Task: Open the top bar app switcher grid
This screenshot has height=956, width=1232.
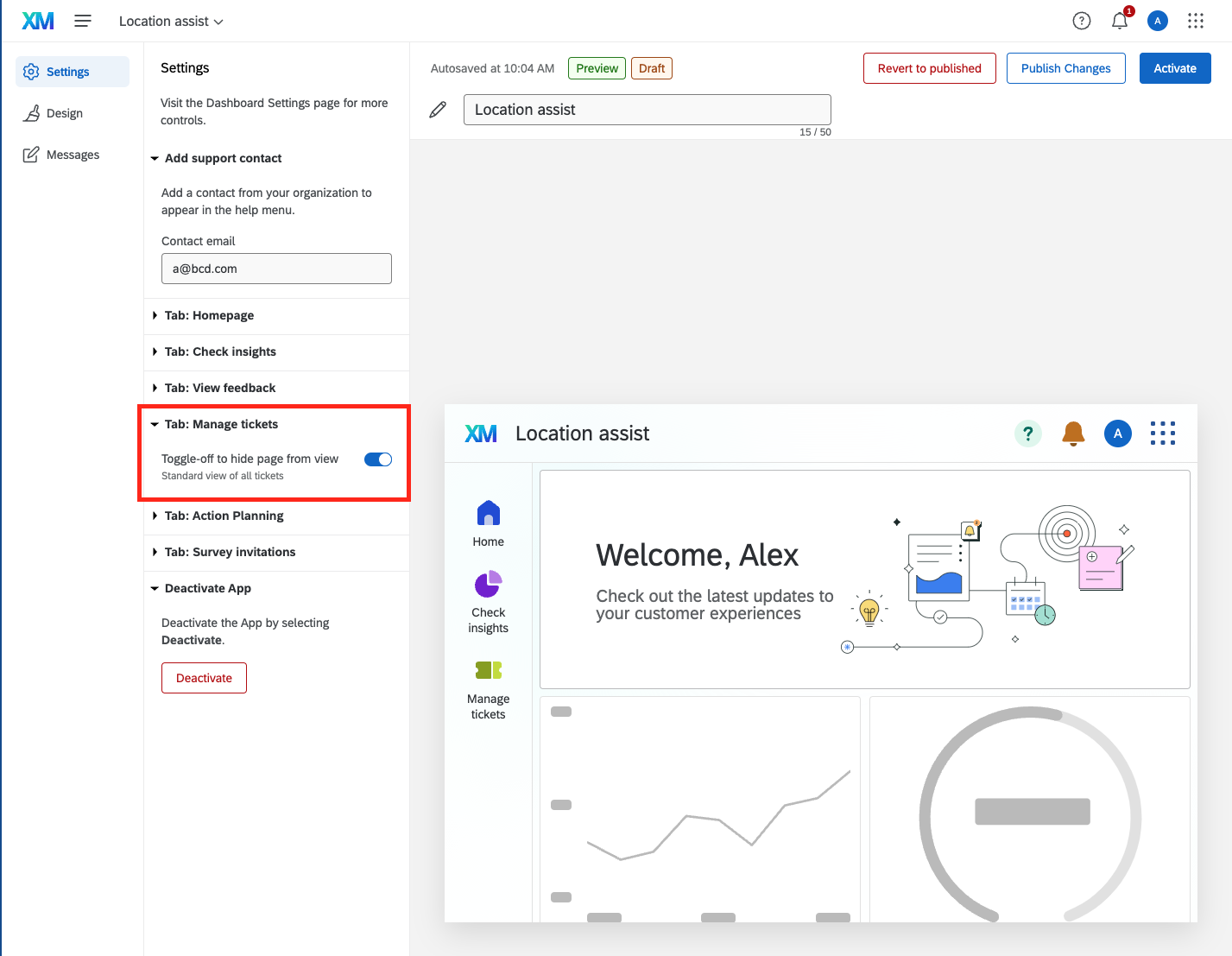Action: tap(1196, 21)
